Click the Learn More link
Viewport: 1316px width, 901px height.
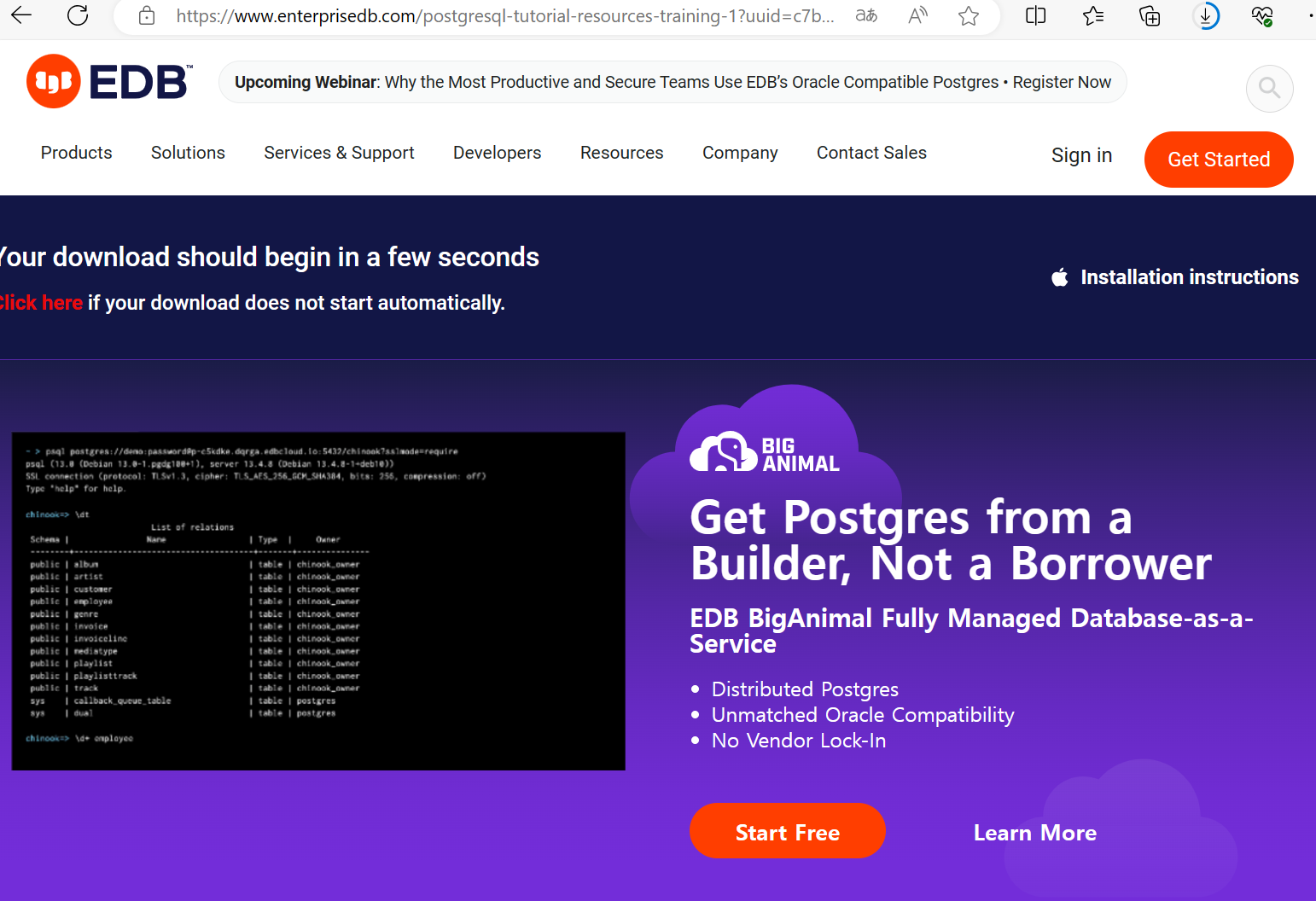1035,833
